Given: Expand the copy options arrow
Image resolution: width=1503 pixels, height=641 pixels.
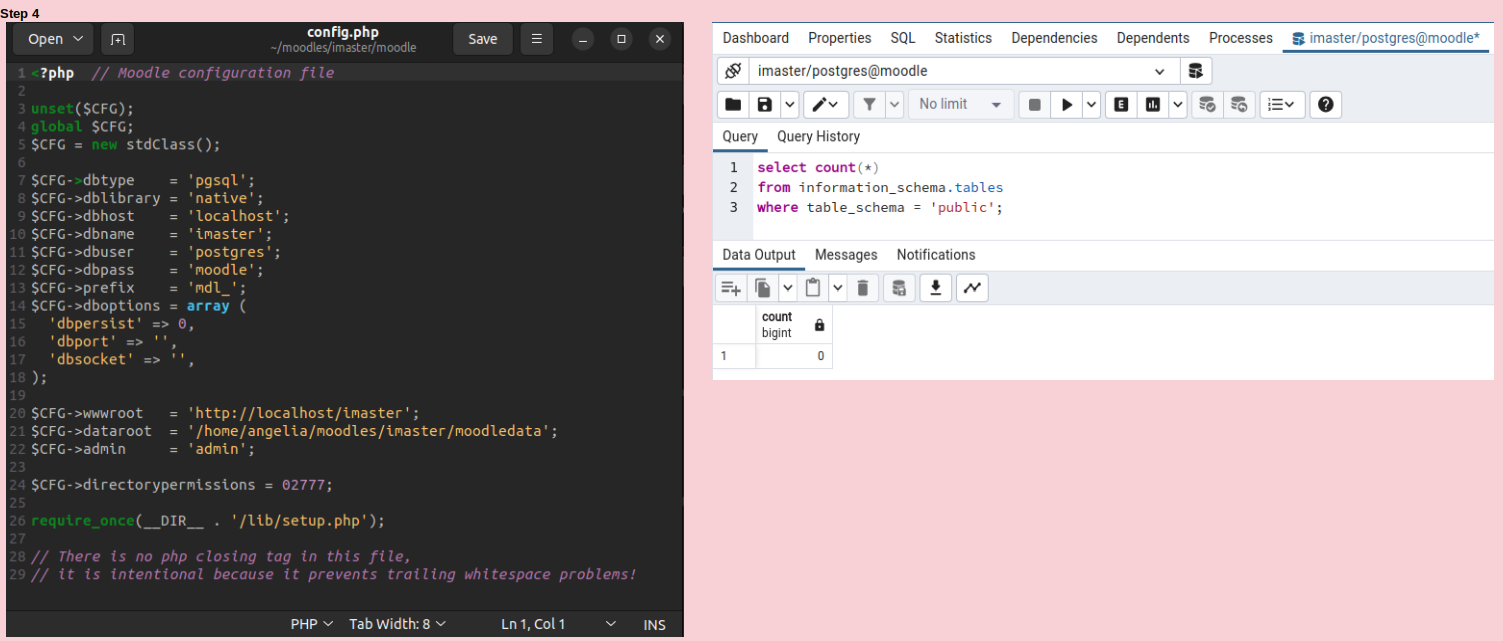Looking at the screenshot, I should coord(787,288).
